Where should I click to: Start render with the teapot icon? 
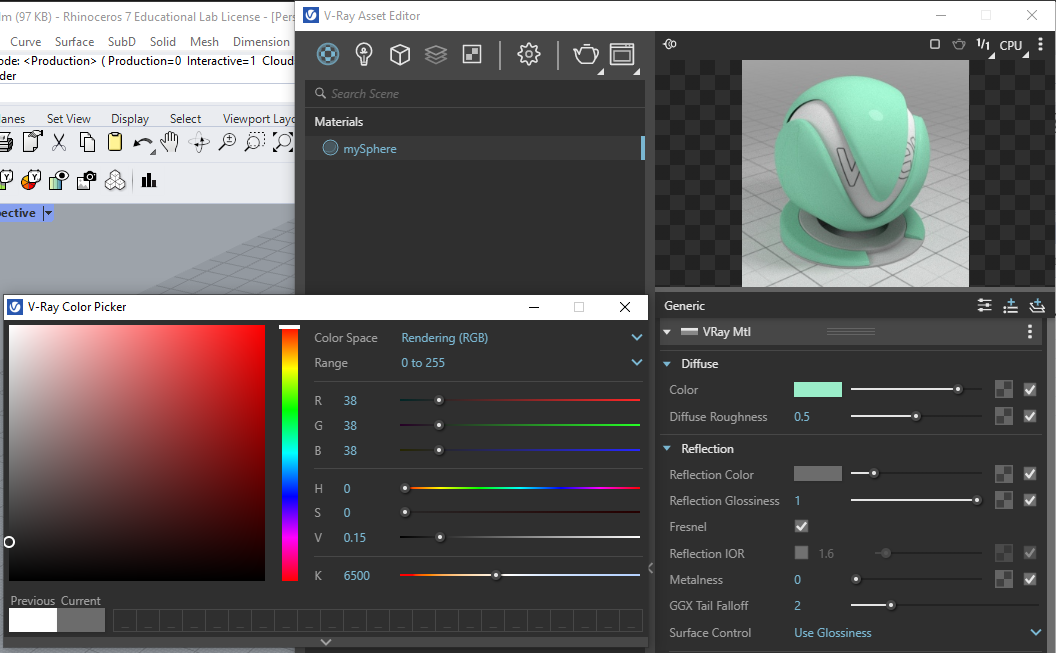[586, 54]
